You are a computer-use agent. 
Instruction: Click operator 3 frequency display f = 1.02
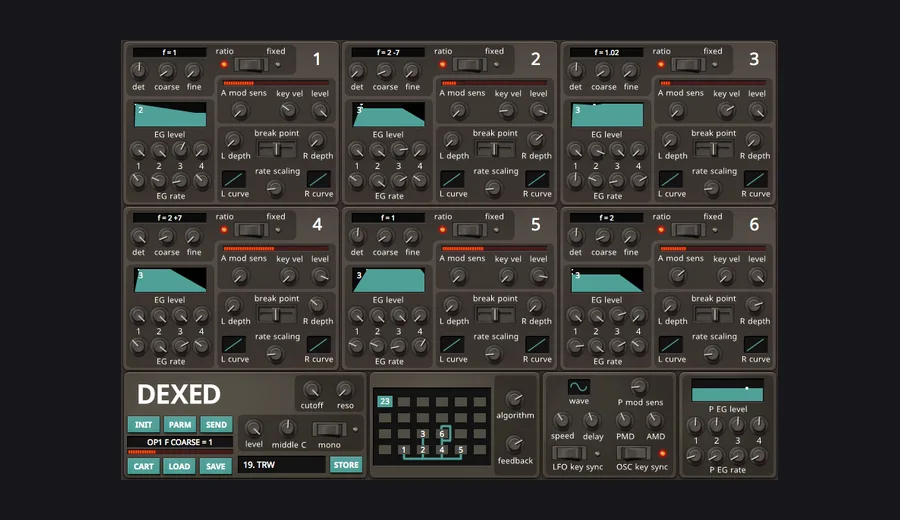(x=607, y=52)
